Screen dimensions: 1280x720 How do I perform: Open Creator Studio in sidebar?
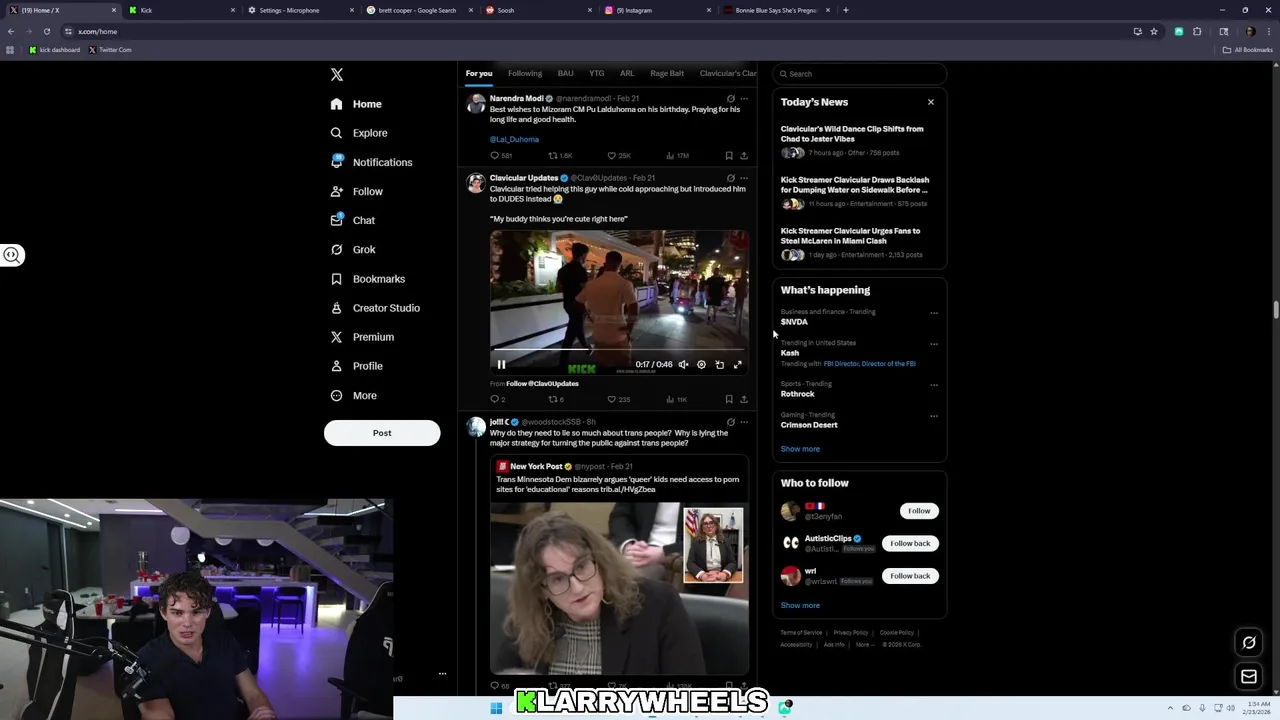(374, 308)
